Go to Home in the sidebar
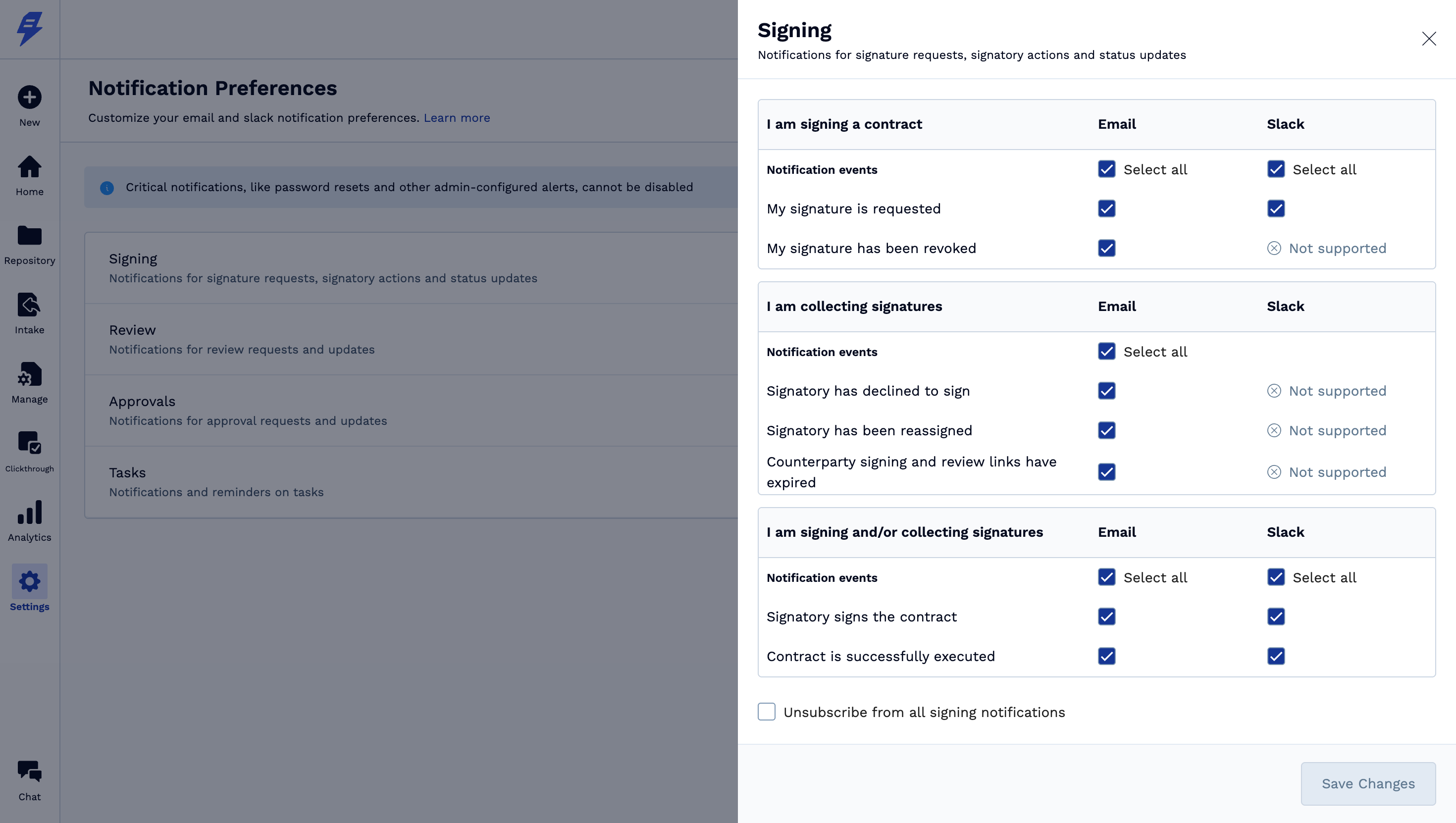 tap(29, 167)
